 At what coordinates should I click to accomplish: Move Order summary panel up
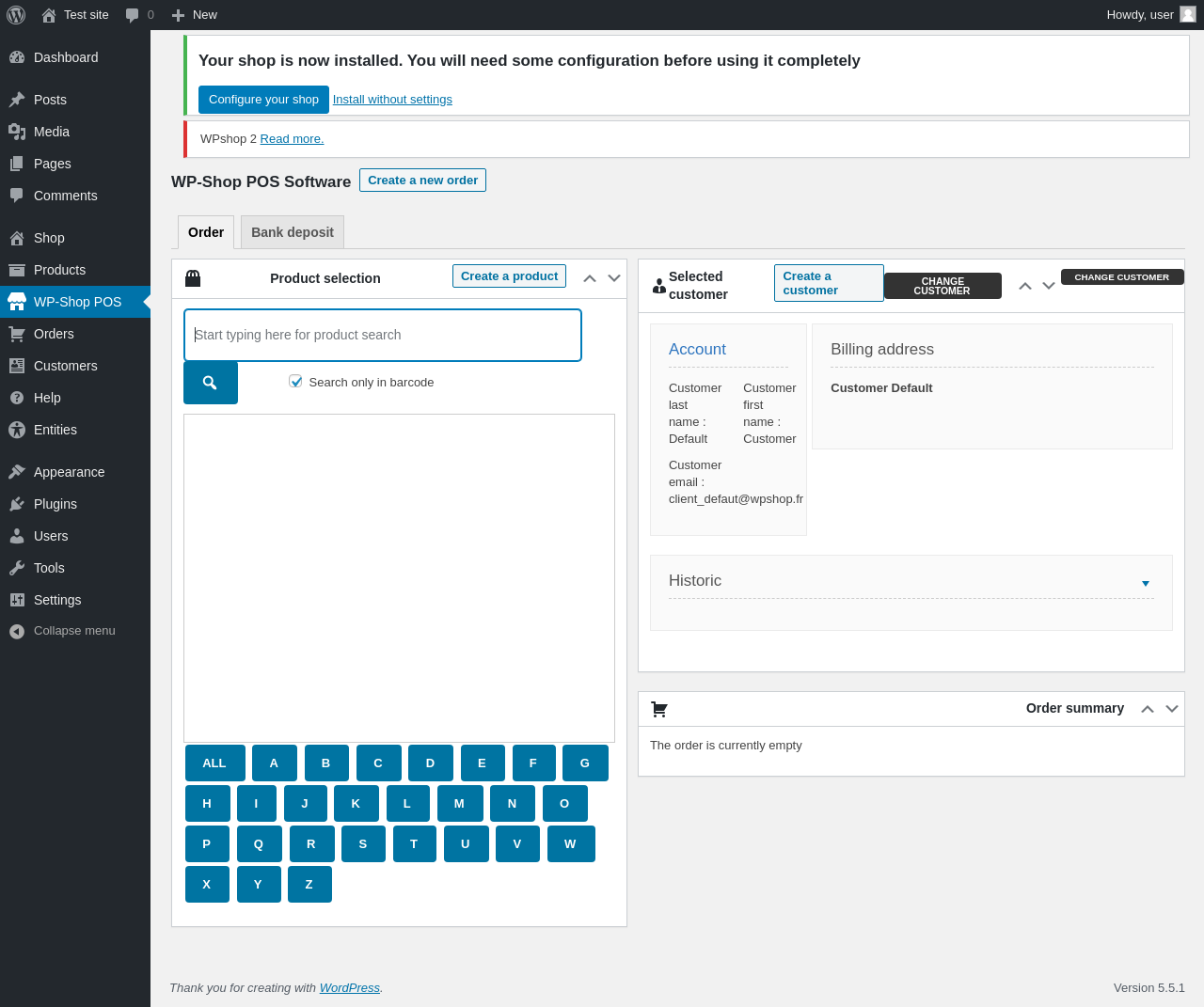pos(1148,709)
